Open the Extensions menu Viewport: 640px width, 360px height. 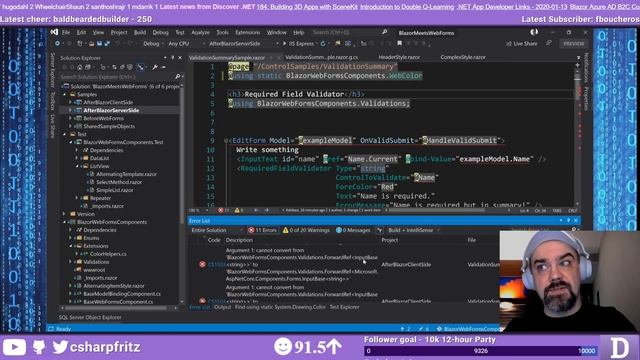247,32
